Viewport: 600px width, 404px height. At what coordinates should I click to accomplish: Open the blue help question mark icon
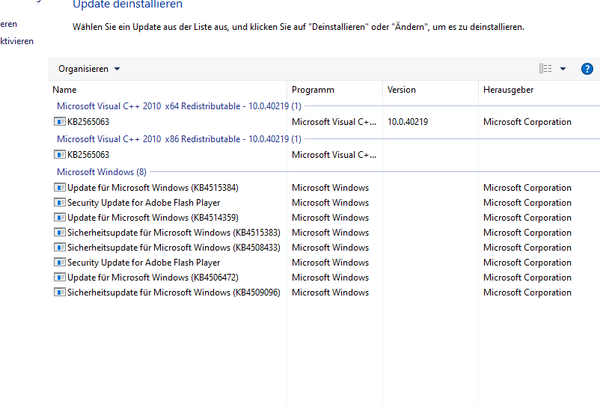coord(587,69)
